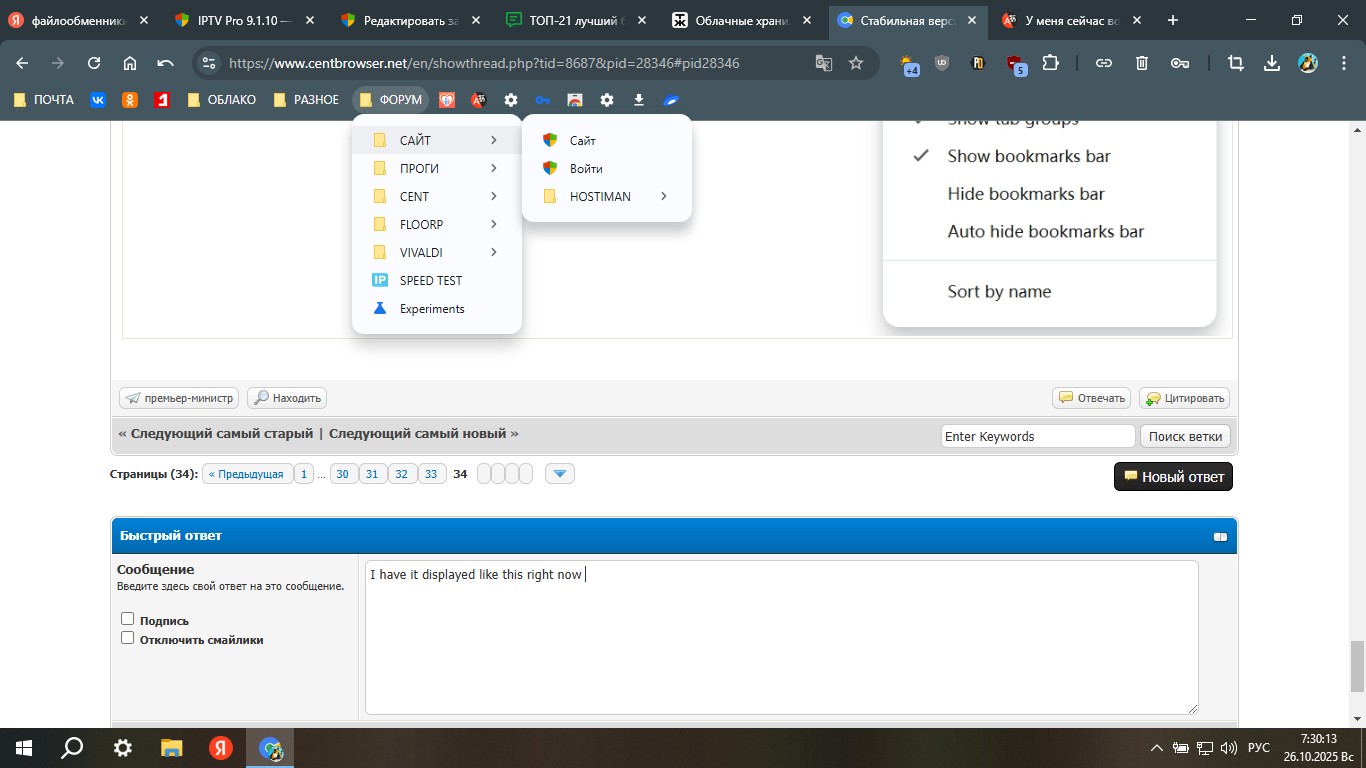Click the downloads arrow in toolbar
Screen dimensions: 1366x768
pos(1272,63)
